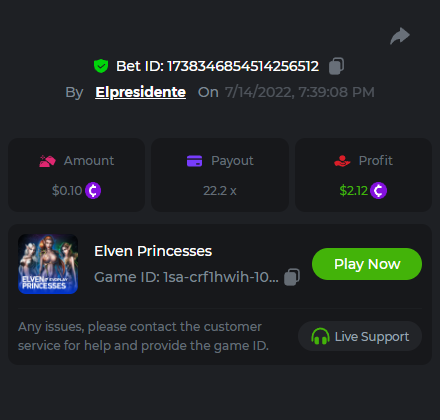Open the Elpresidente user profile
Viewport: 440px width, 420px height.
coord(140,92)
